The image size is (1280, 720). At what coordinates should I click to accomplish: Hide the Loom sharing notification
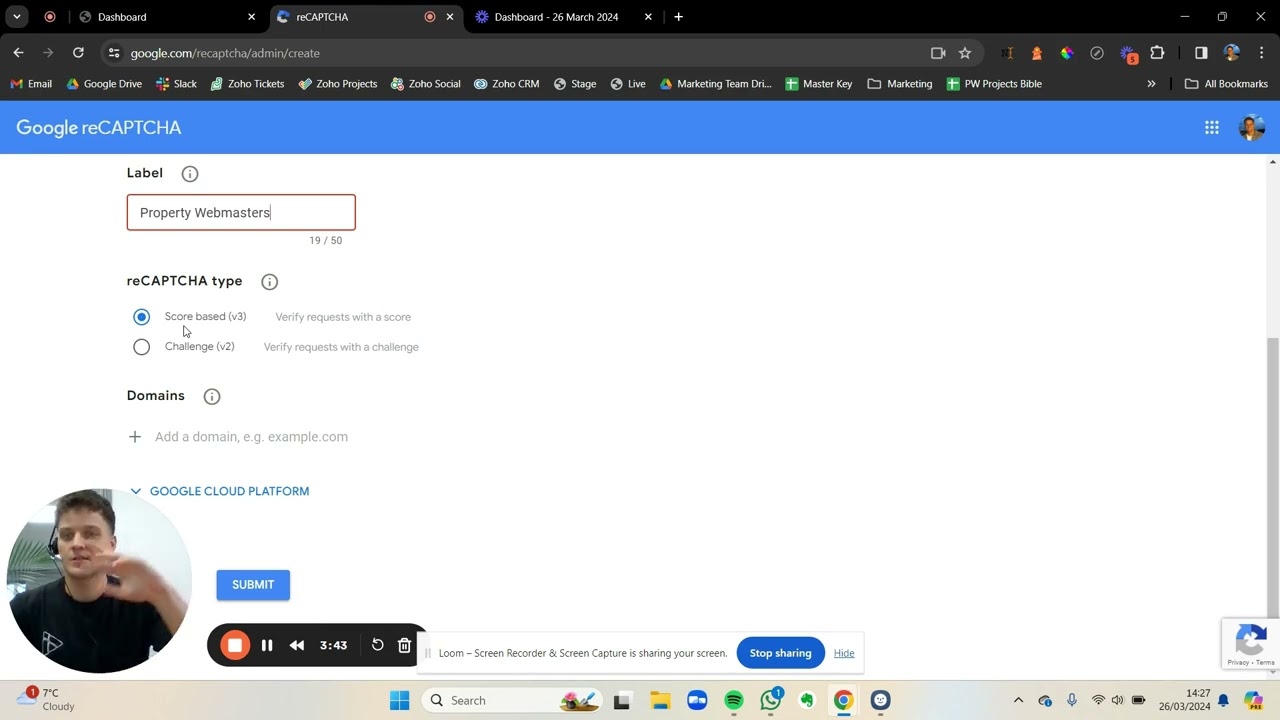[x=844, y=653]
